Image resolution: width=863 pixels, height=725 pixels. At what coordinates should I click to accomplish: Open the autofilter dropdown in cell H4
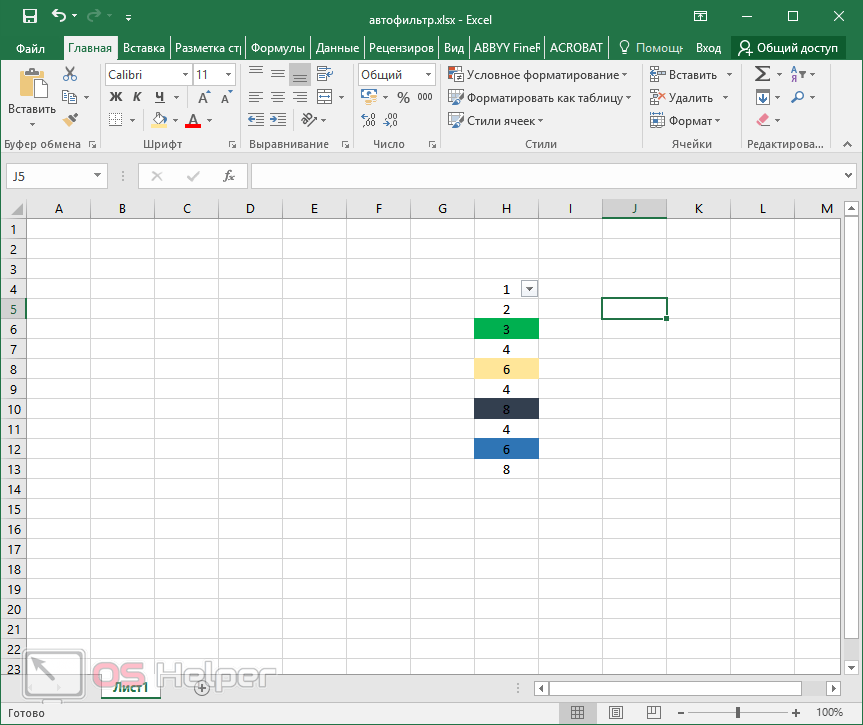[530, 289]
